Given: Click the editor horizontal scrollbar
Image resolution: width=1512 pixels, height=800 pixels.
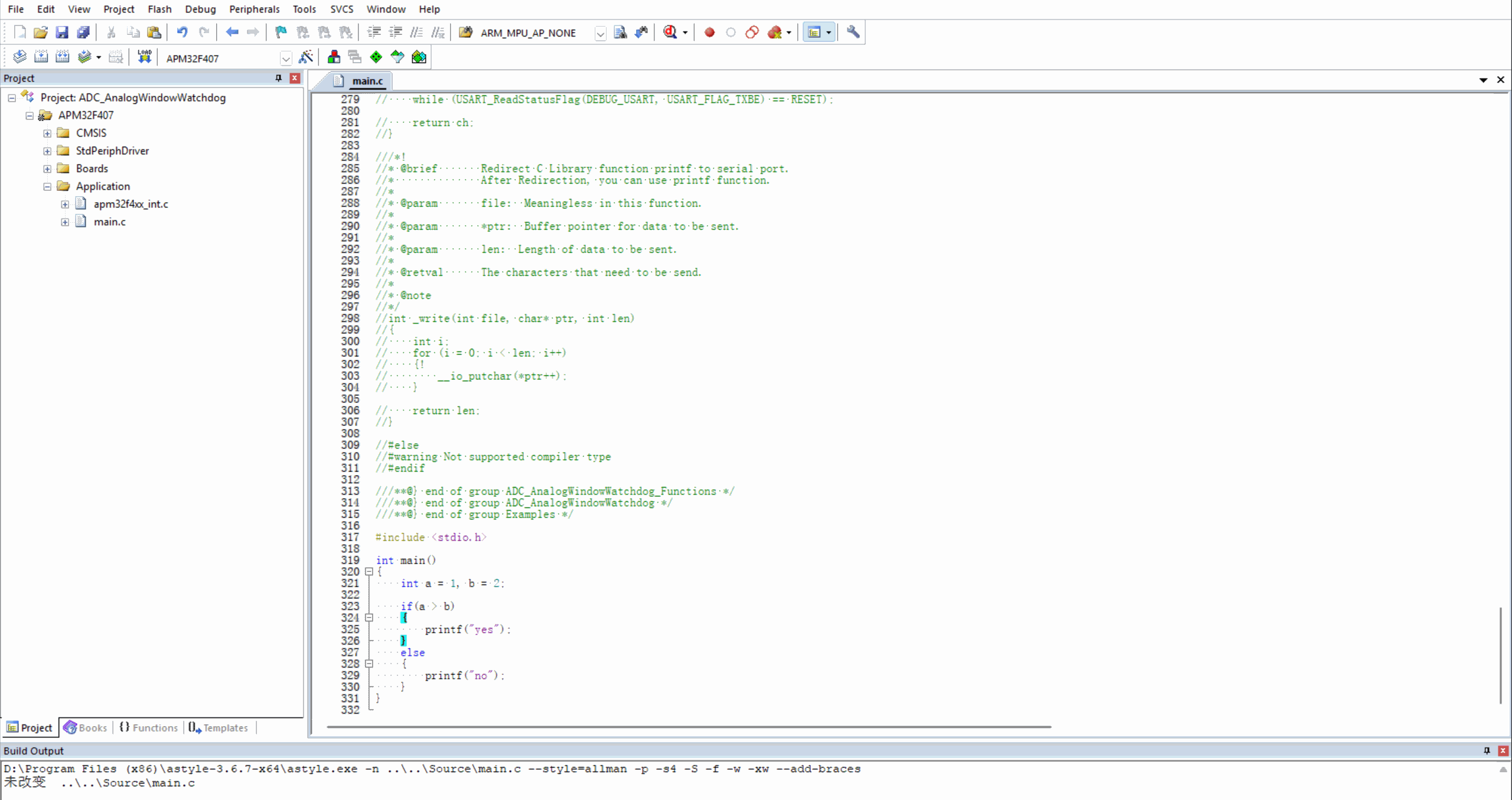Looking at the screenshot, I should coord(688,727).
